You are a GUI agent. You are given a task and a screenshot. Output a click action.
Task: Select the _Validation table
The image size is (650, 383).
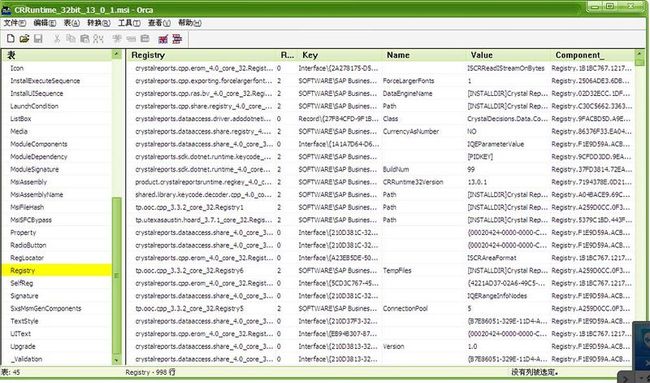26,359
